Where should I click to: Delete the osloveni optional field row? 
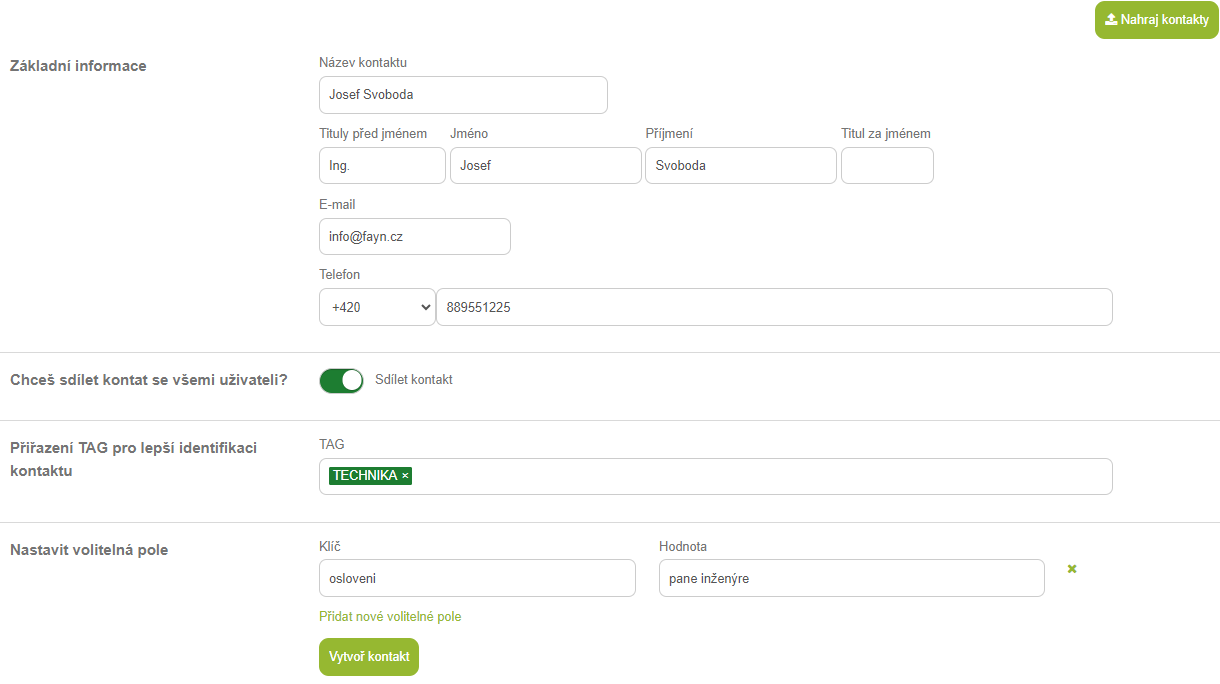click(x=1072, y=569)
